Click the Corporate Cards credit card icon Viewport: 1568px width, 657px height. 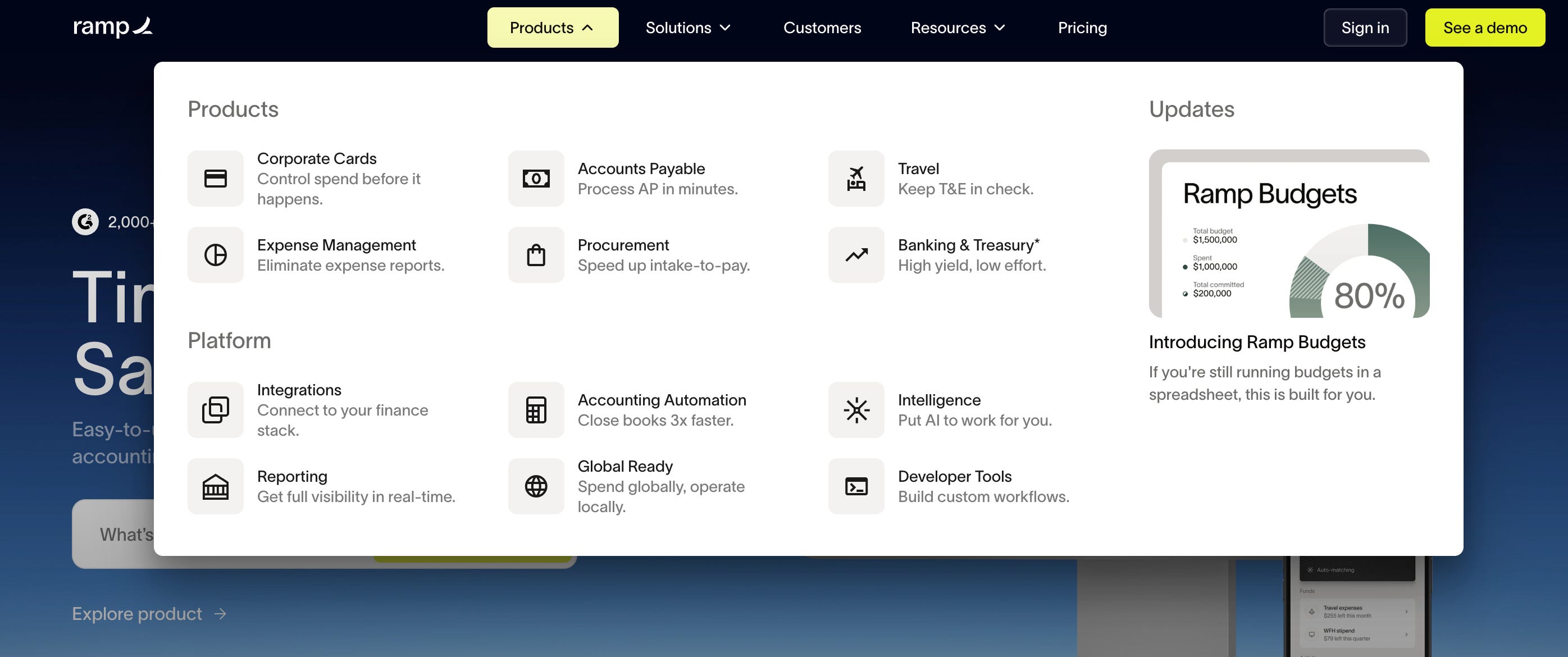point(216,179)
